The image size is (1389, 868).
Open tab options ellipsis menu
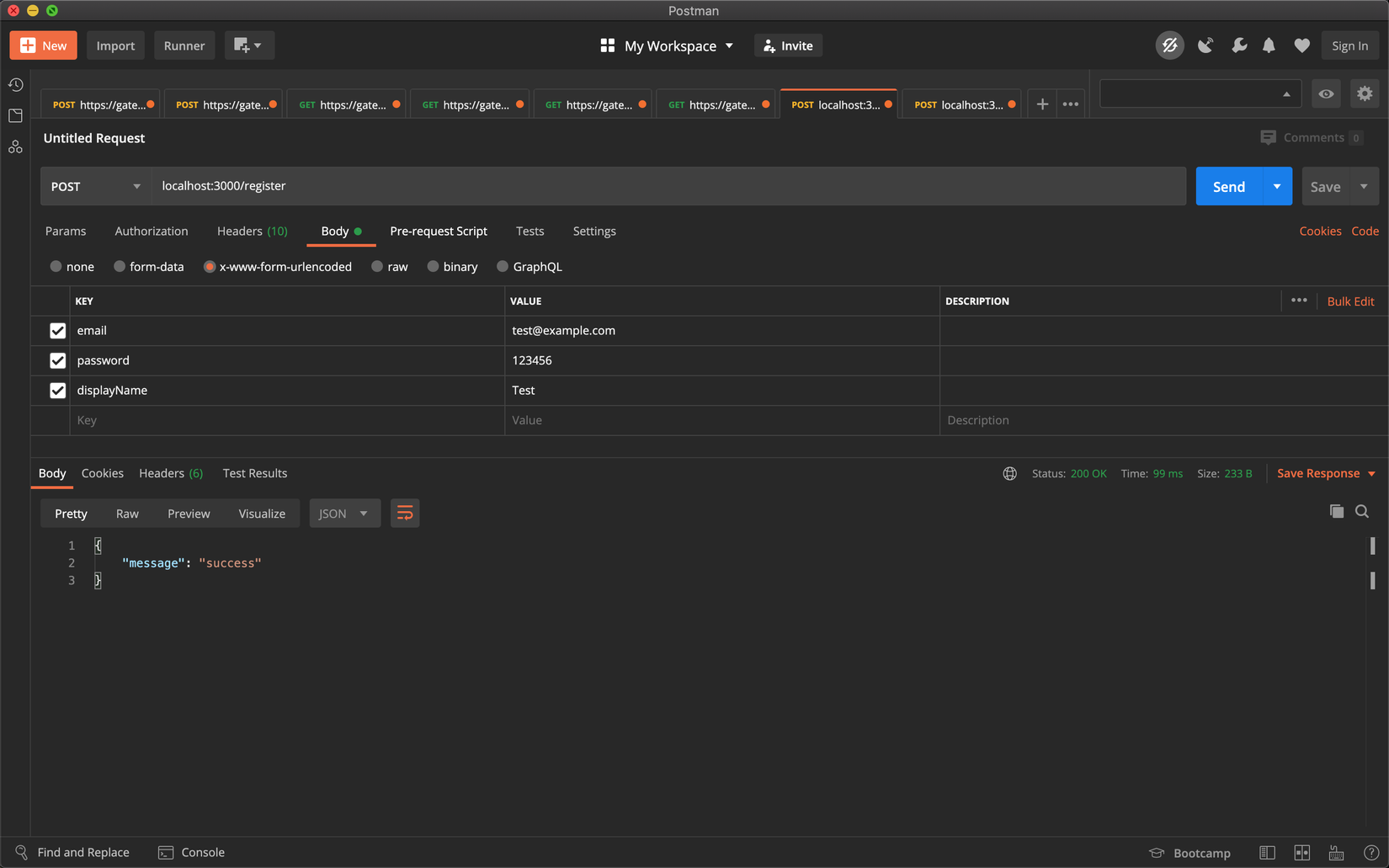(x=1071, y=104)
